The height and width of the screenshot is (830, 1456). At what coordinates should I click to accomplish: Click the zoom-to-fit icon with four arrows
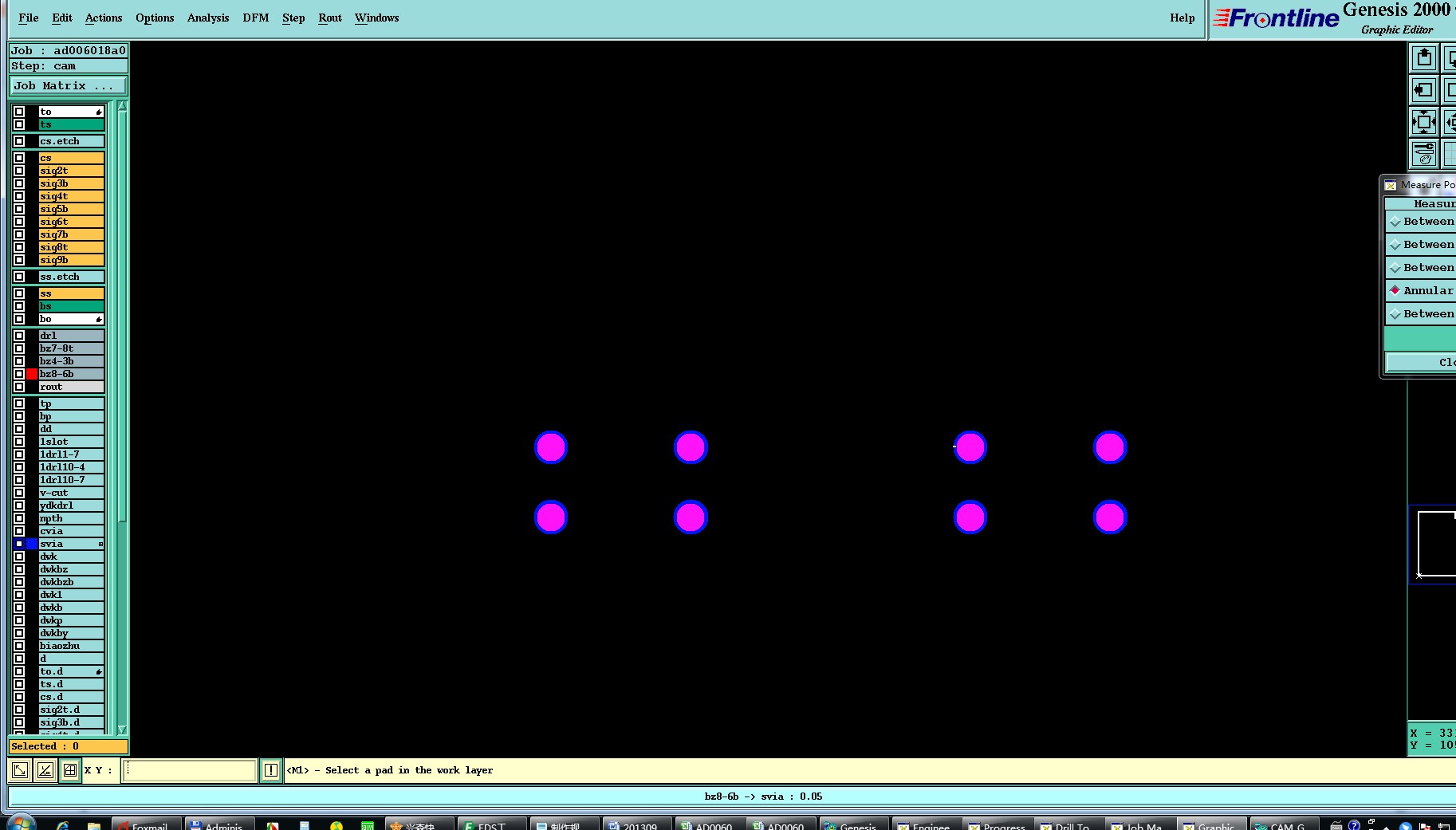point(1424,122)
